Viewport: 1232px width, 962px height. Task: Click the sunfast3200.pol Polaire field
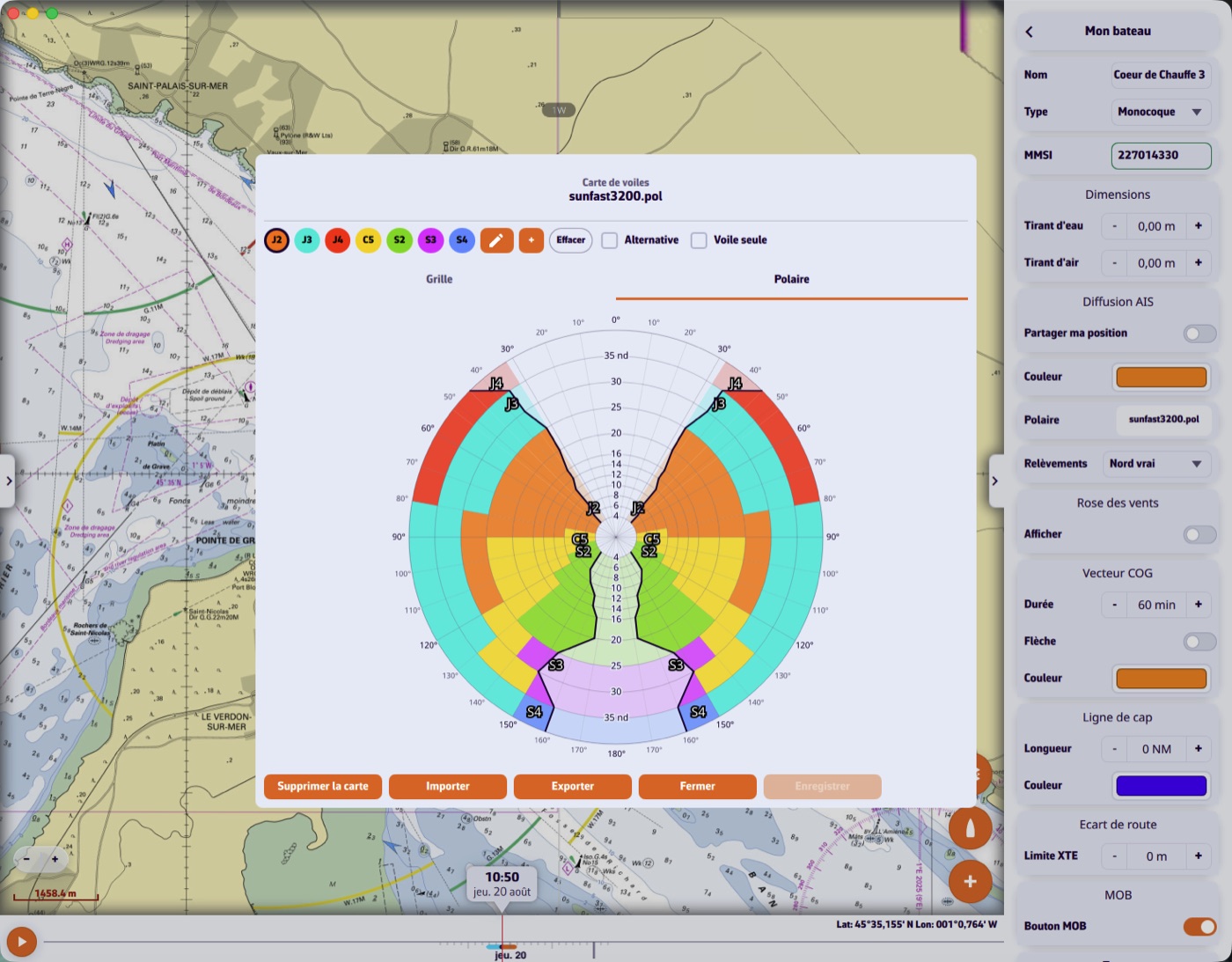pos(1163,420)
